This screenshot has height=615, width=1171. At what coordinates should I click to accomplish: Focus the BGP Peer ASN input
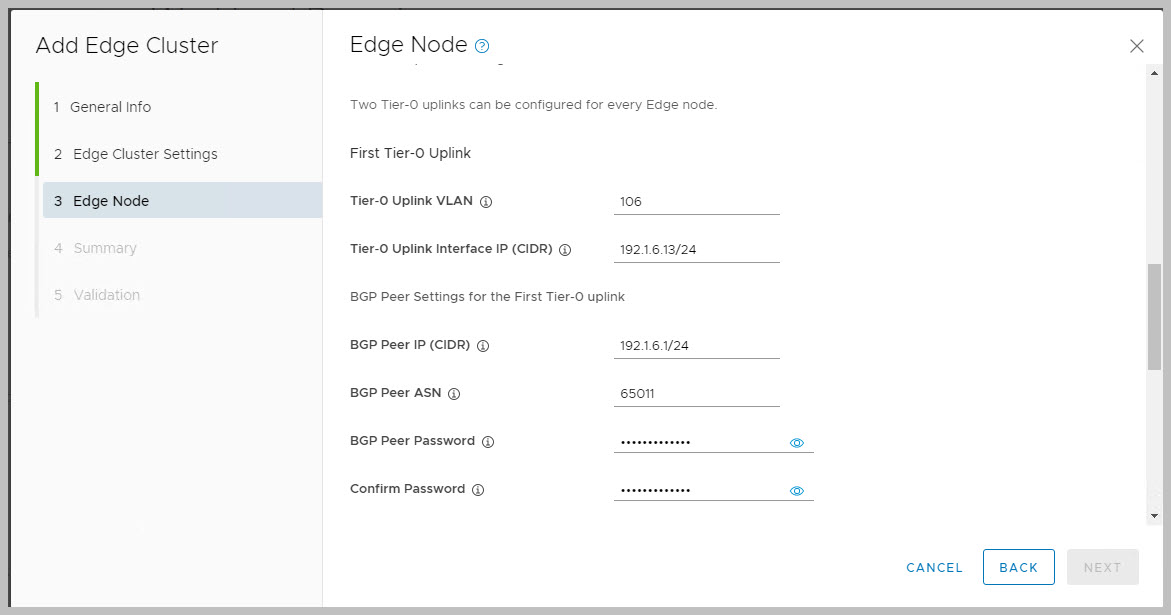coord(696,394)
